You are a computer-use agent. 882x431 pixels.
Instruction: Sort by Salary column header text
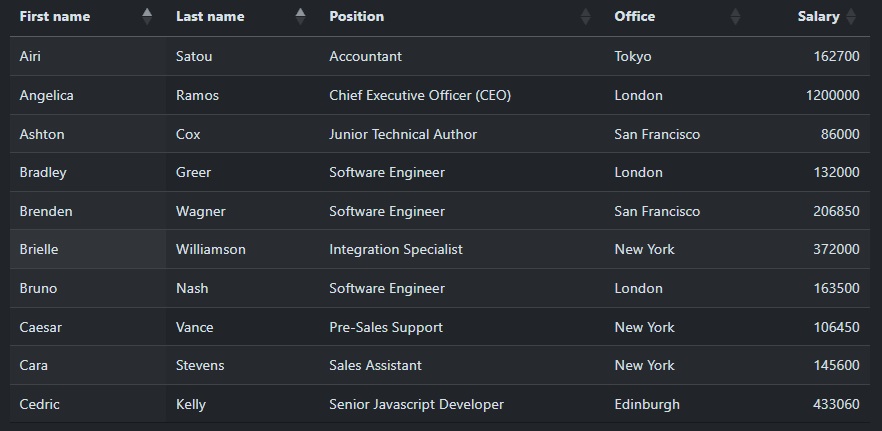point(818,17)
